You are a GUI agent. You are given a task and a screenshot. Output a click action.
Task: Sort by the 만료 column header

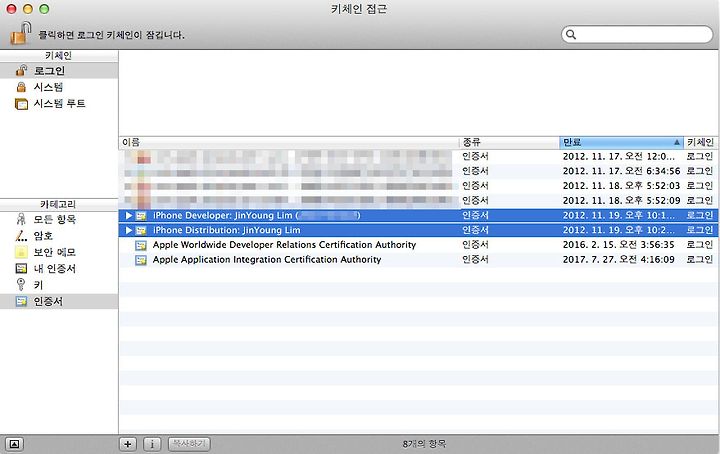point(621,142)
